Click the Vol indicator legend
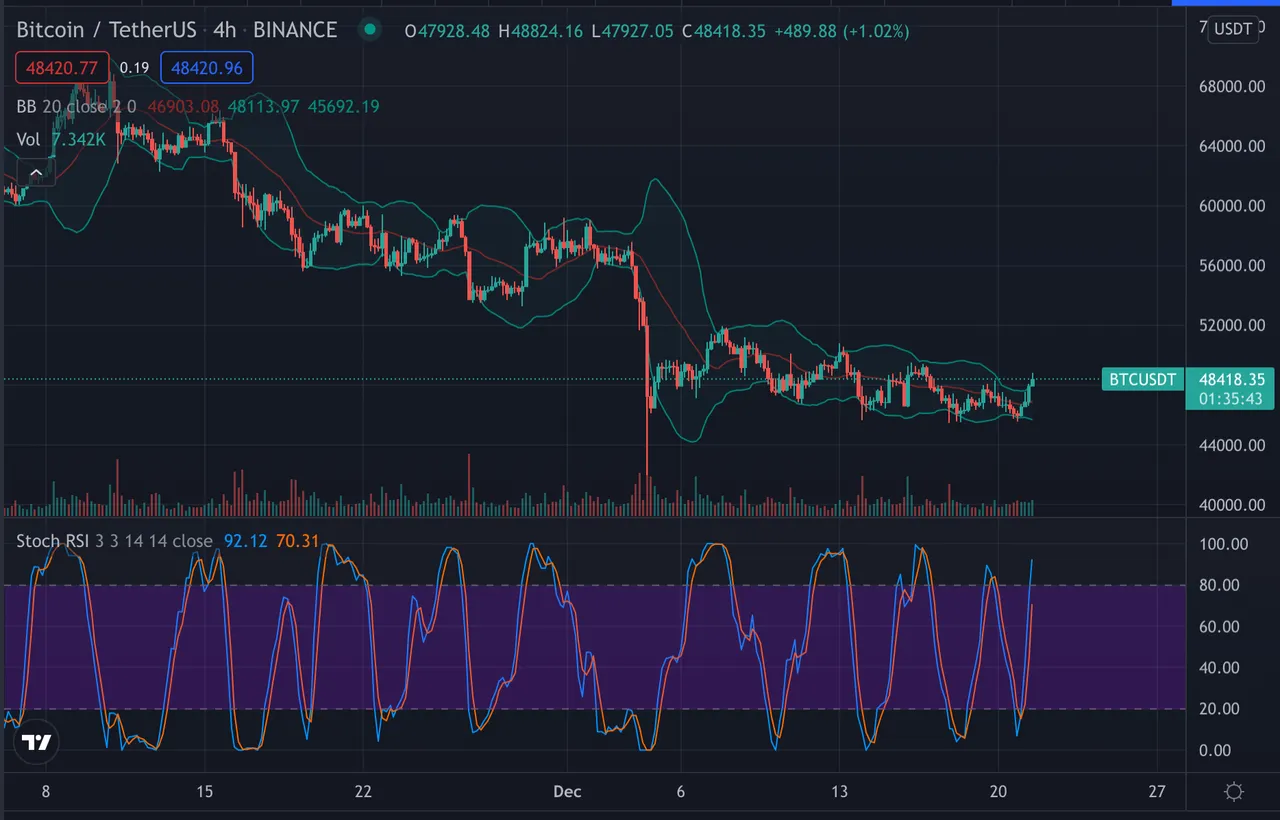This screenshot has width=1280, height=820. click(29, 140)
